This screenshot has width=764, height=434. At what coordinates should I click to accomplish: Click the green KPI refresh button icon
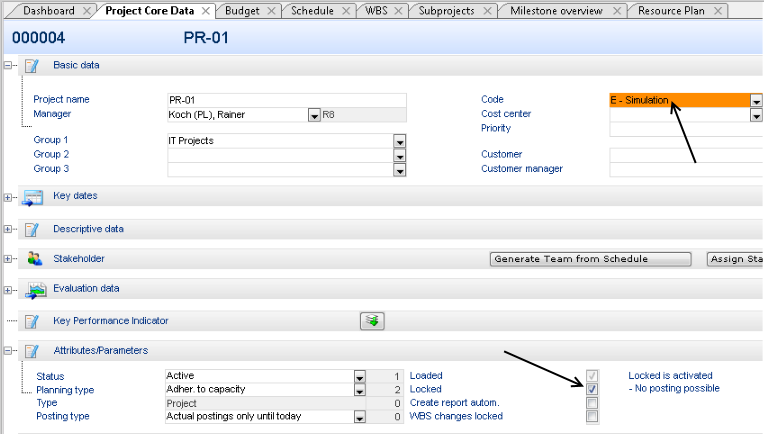[x=372, y=321]
